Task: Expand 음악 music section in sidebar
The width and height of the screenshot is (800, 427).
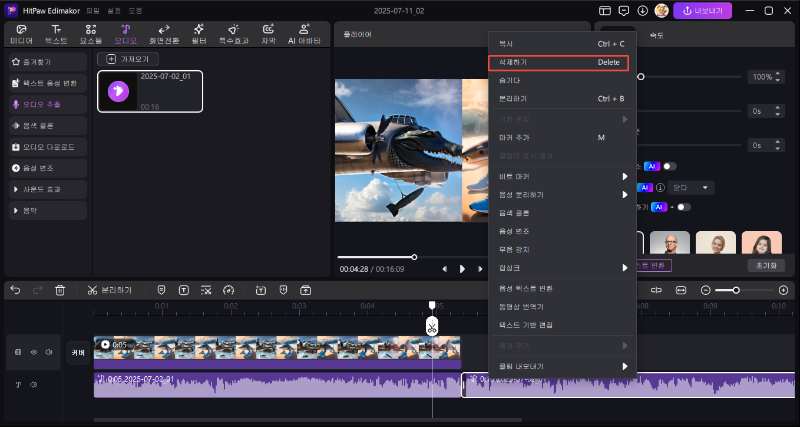Action: click(x=48, y=210)
